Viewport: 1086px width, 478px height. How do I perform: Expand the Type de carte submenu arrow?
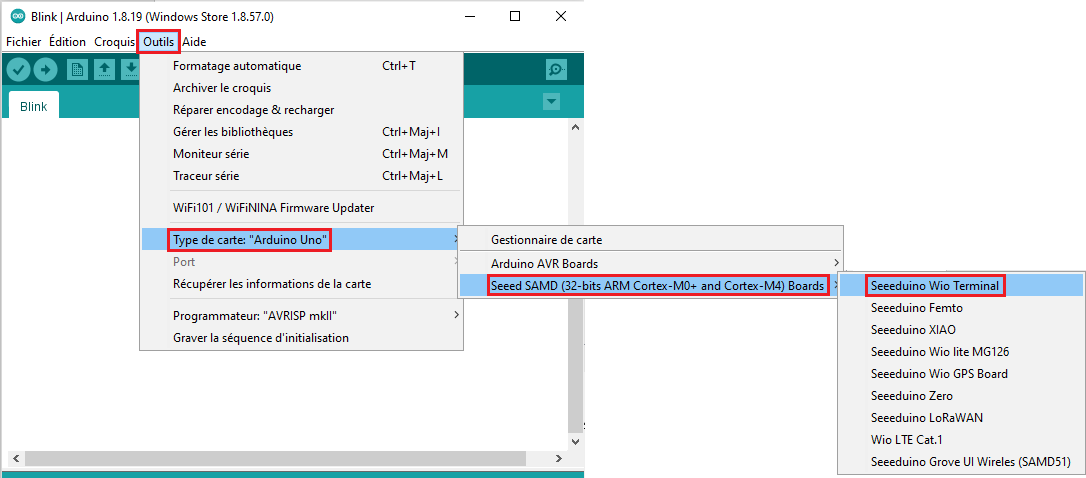455,240
